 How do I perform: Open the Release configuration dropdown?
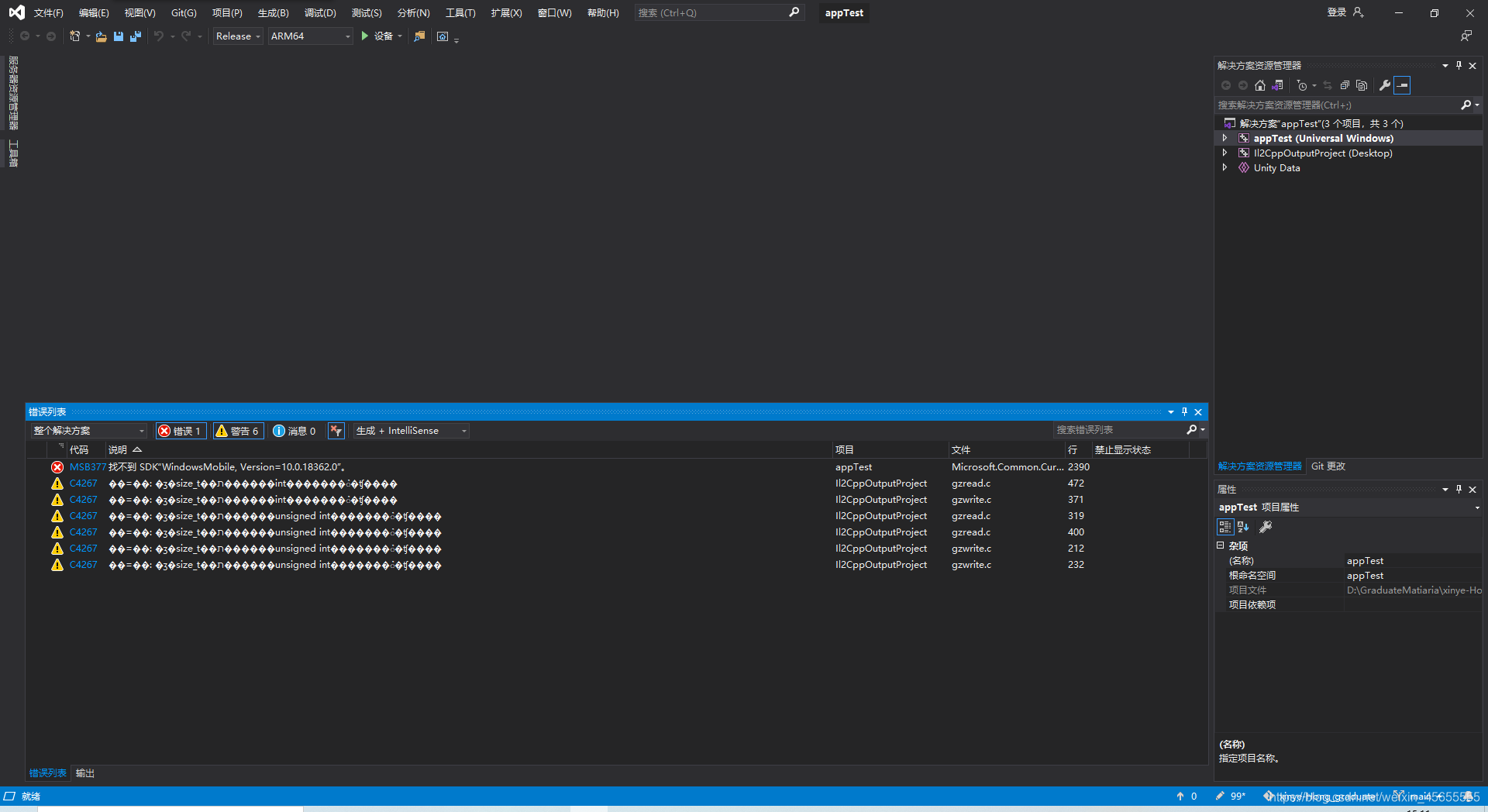(238, 36)
